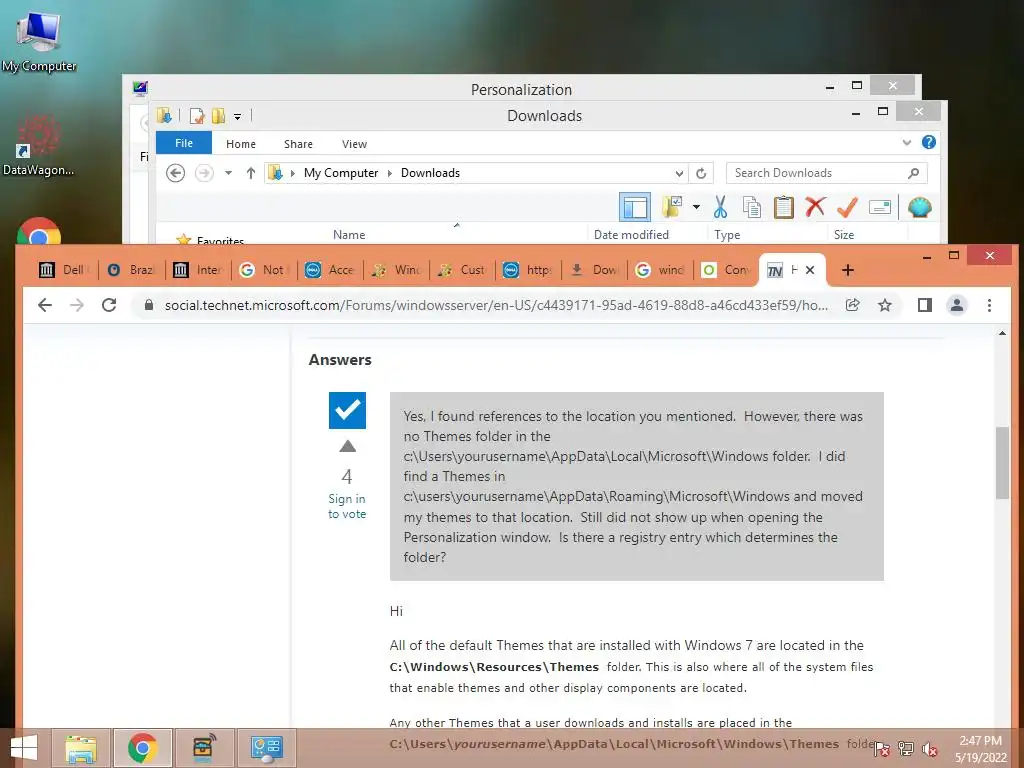Open the Chrome profile avatar

click(957, 305)
